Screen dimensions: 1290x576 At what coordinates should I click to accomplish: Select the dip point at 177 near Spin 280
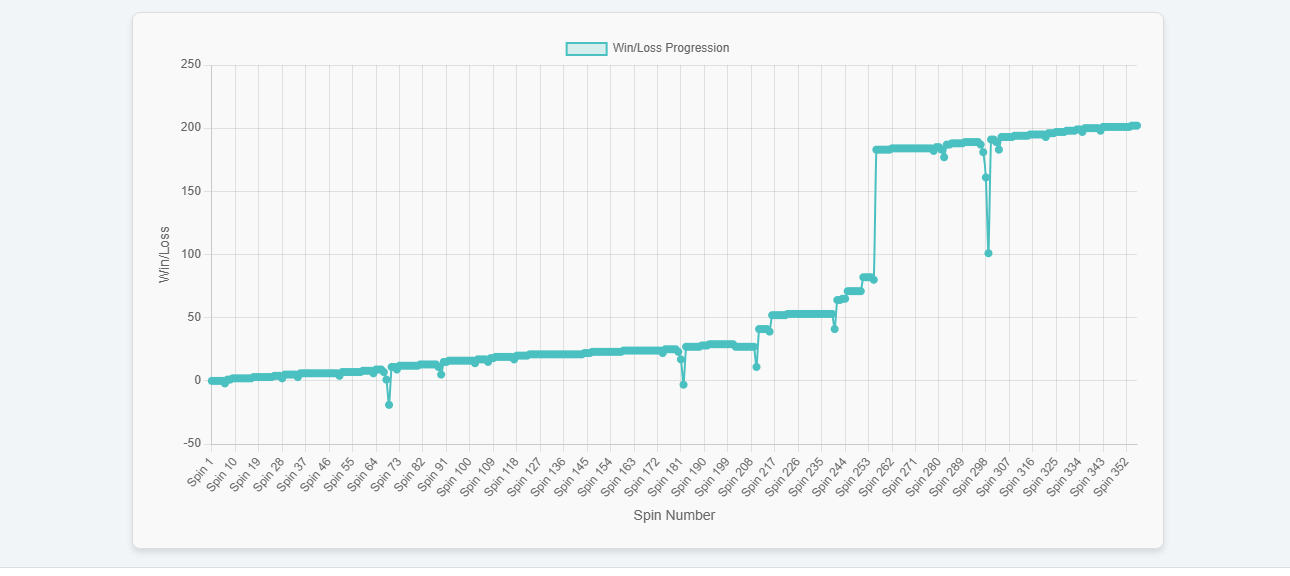(943, 157)
